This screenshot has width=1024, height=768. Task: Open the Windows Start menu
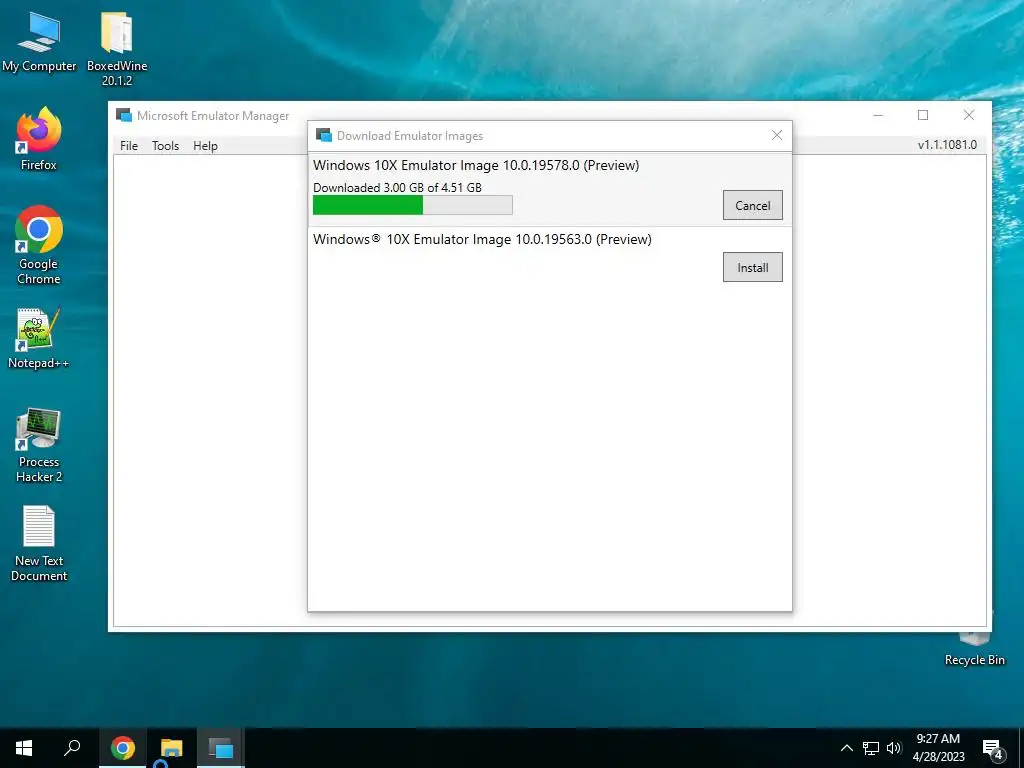(x=24, y=748)
